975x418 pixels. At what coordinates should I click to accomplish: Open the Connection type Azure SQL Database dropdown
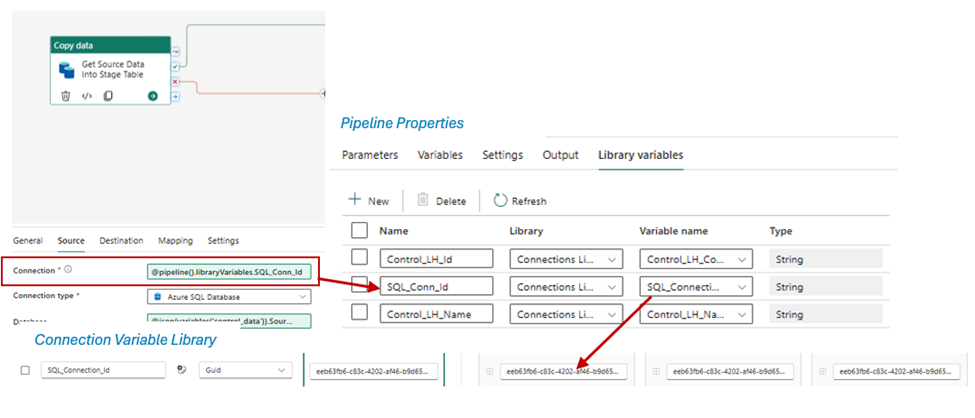(x=228, y=297)
